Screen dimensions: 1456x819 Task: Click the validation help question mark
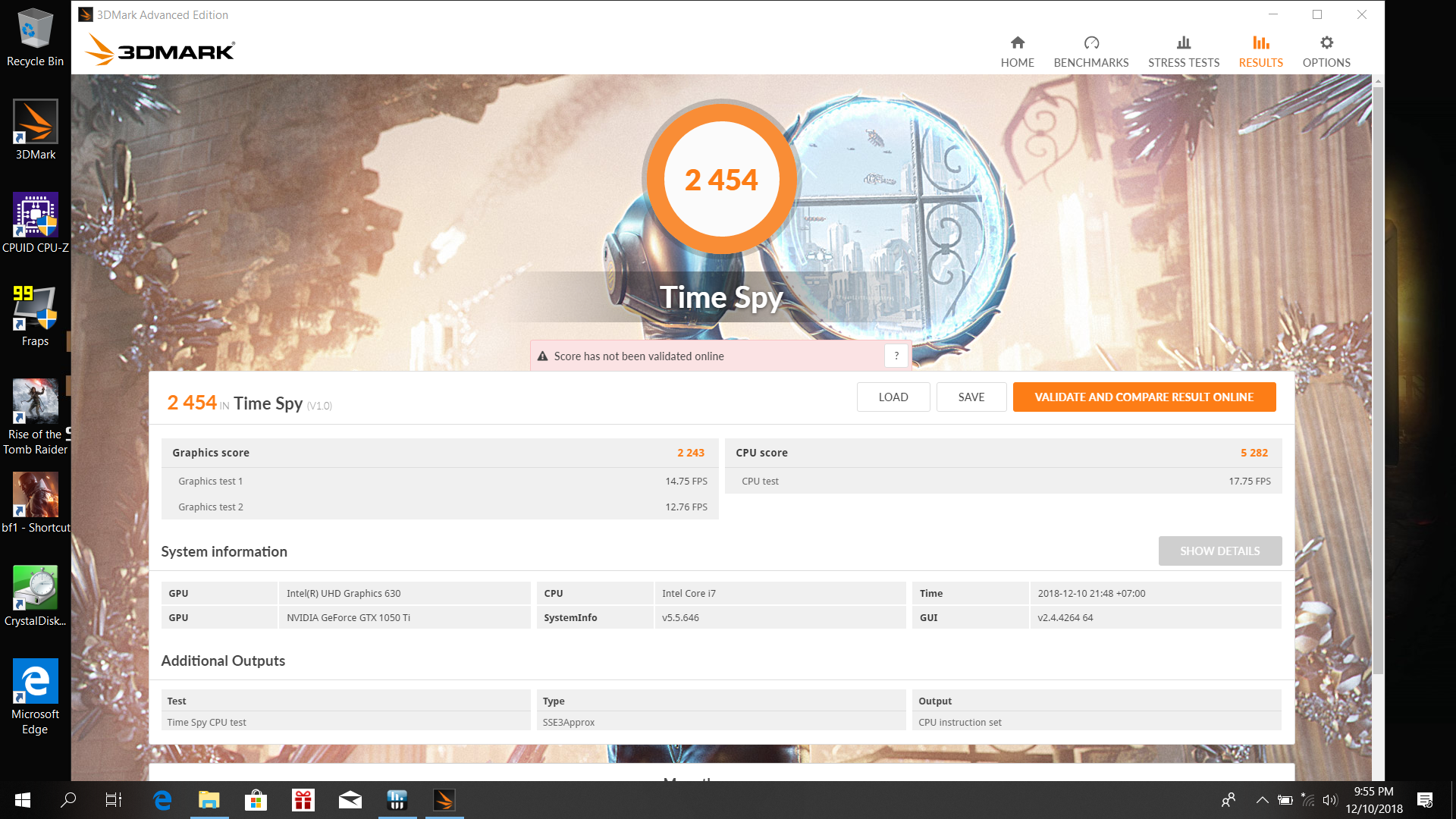tap(896, 356)
